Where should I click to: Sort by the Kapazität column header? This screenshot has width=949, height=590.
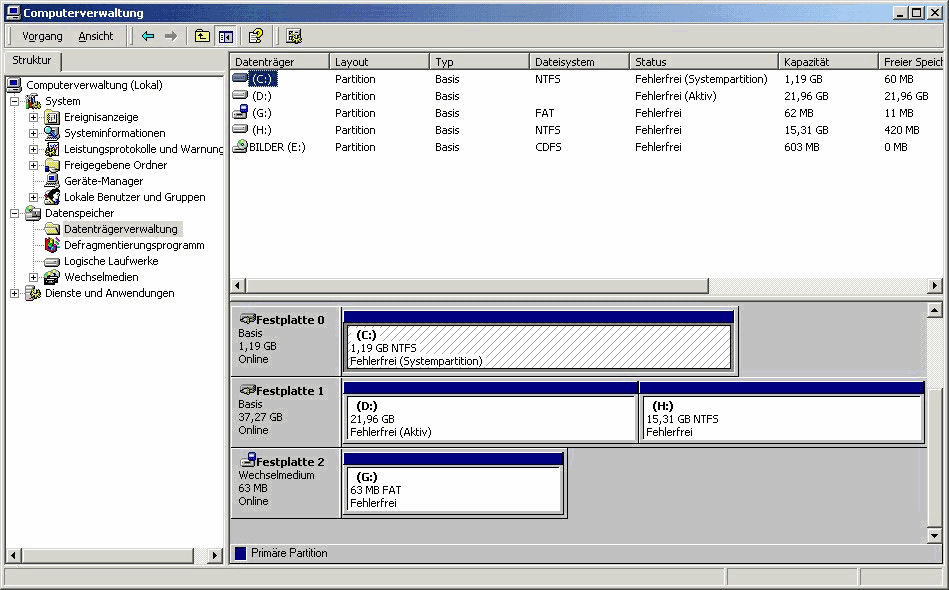coord(829,62)
